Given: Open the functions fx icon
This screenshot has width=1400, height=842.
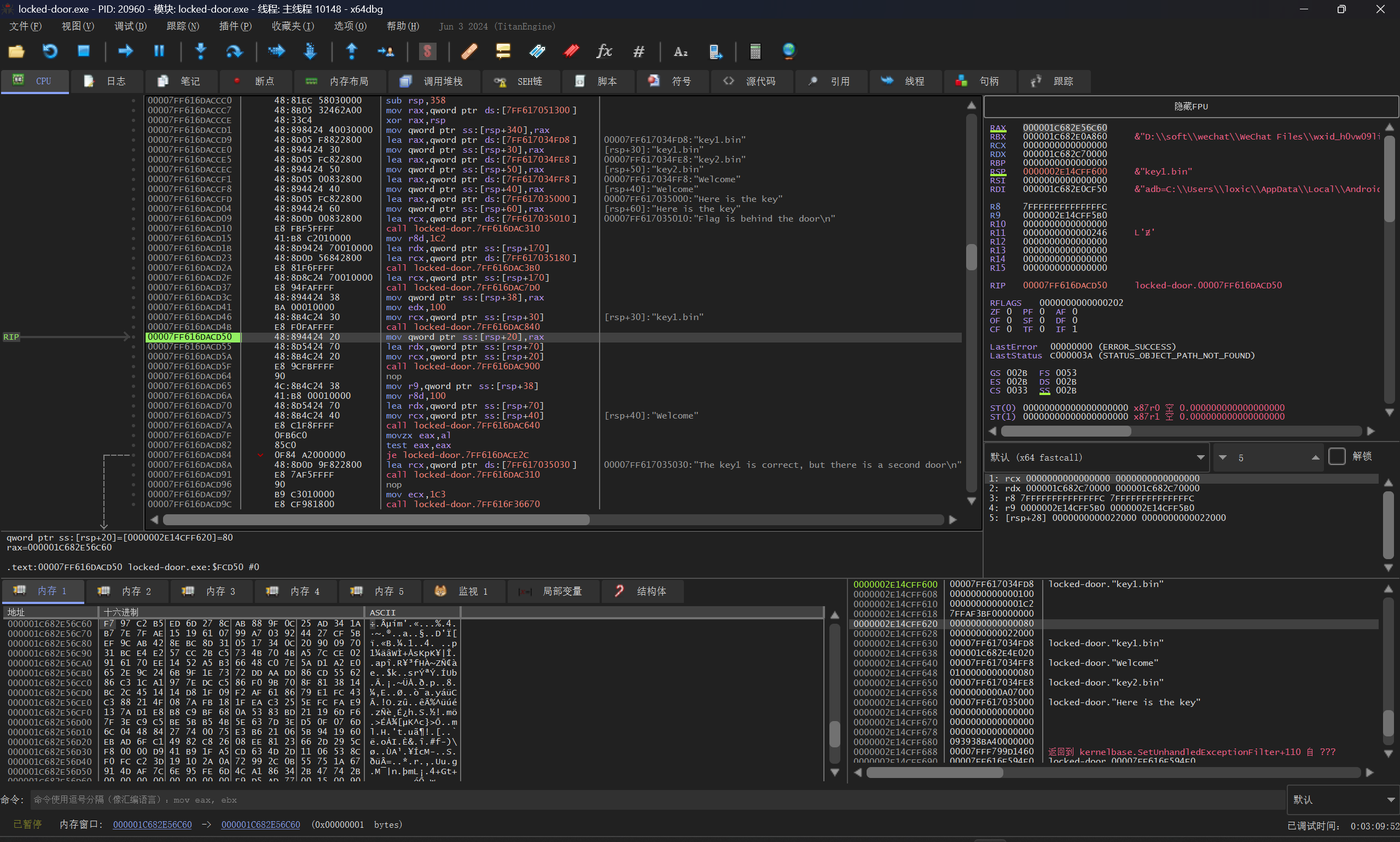Looking at the screenshot, I should 605,51.
